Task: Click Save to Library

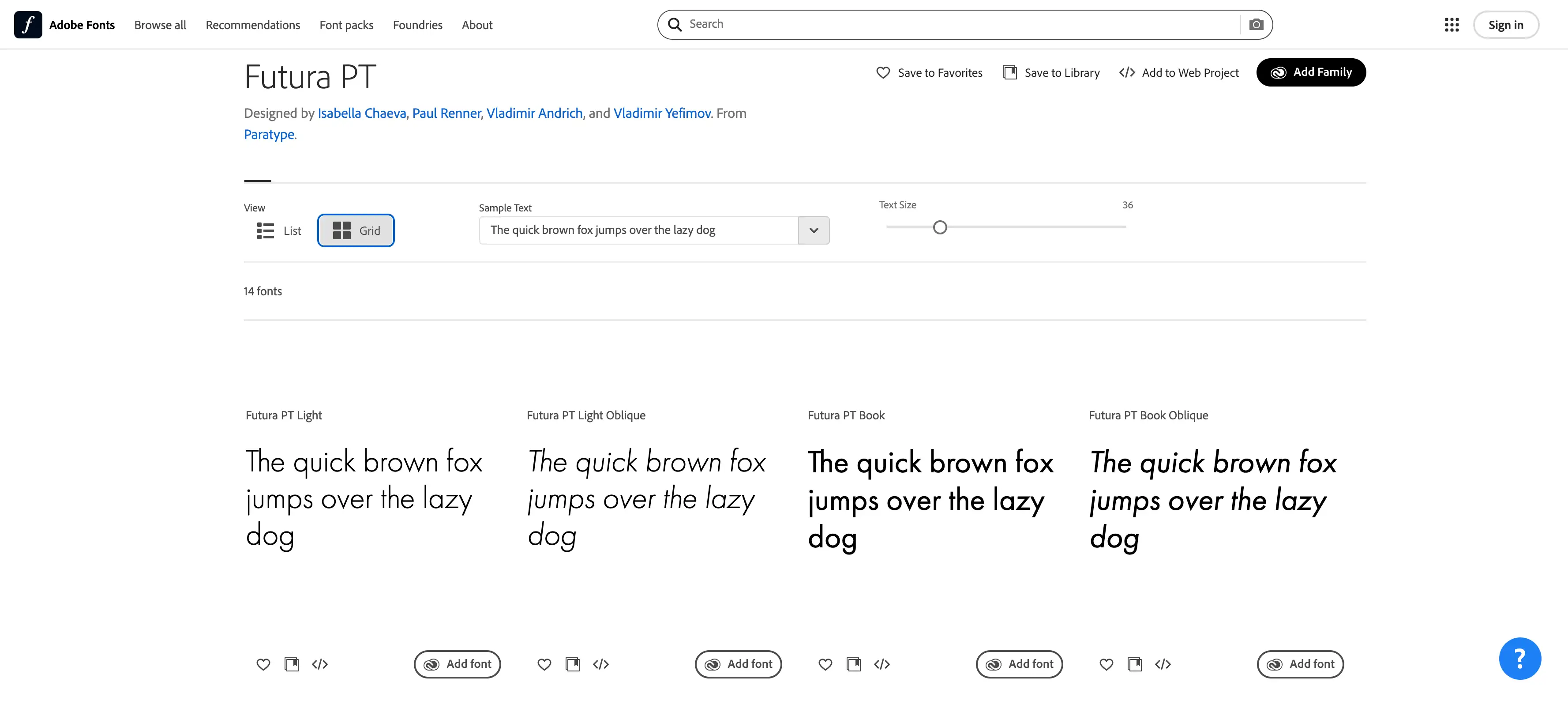Action: [1051, 72]
